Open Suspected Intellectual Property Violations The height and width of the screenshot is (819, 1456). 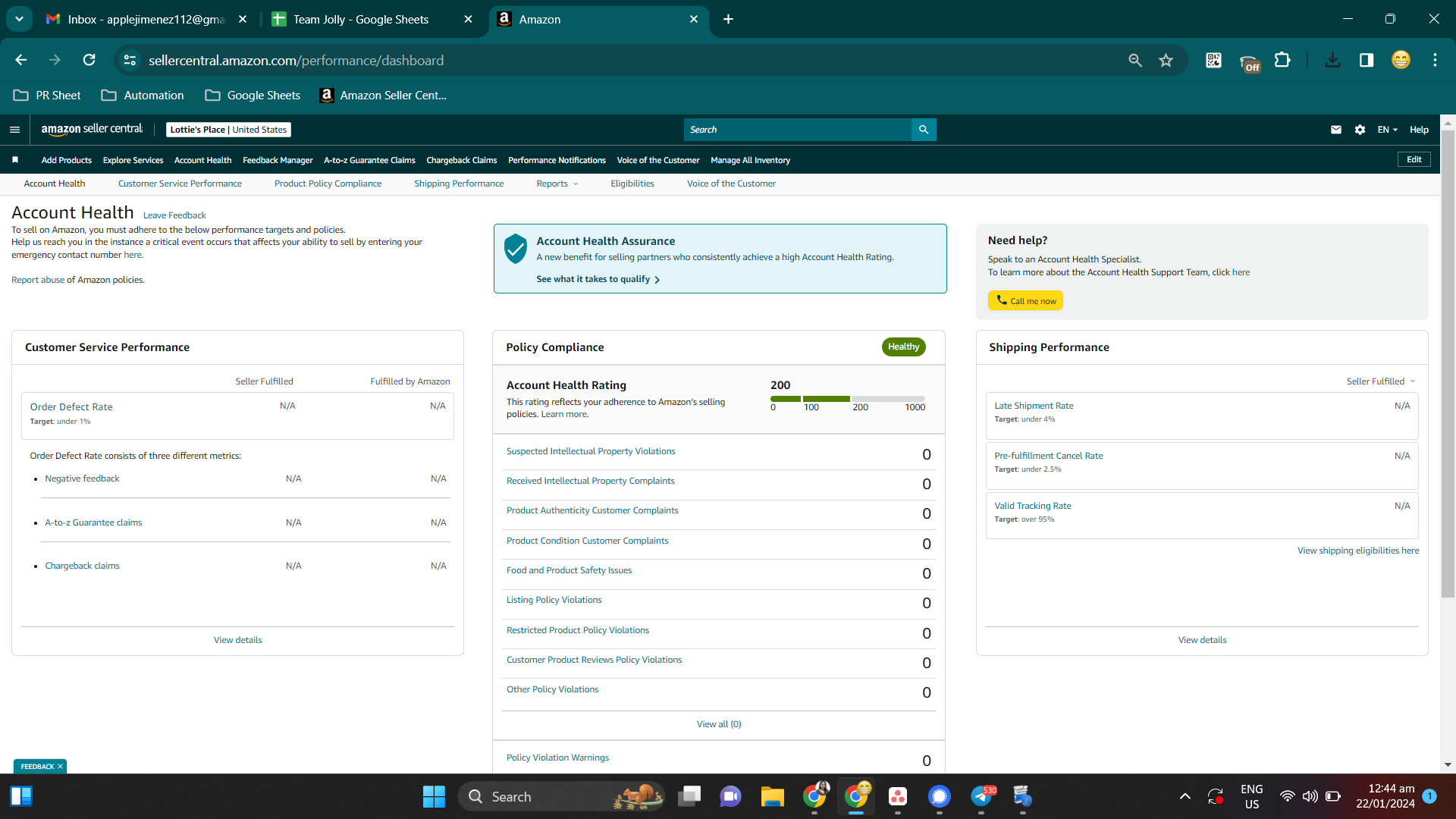coord(591,451)
